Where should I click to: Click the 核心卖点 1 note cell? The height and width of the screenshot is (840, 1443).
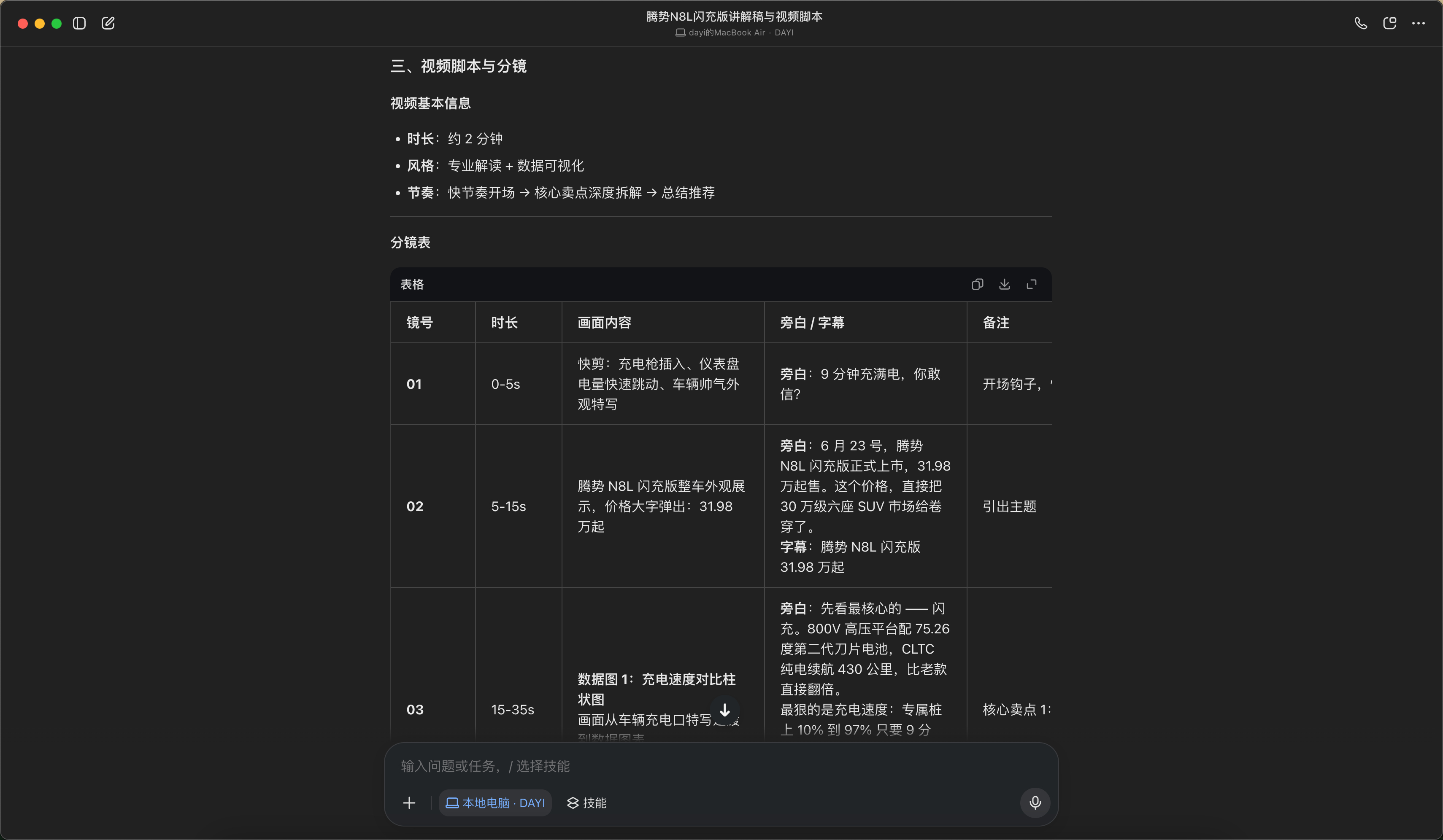tap(1010, 710)
